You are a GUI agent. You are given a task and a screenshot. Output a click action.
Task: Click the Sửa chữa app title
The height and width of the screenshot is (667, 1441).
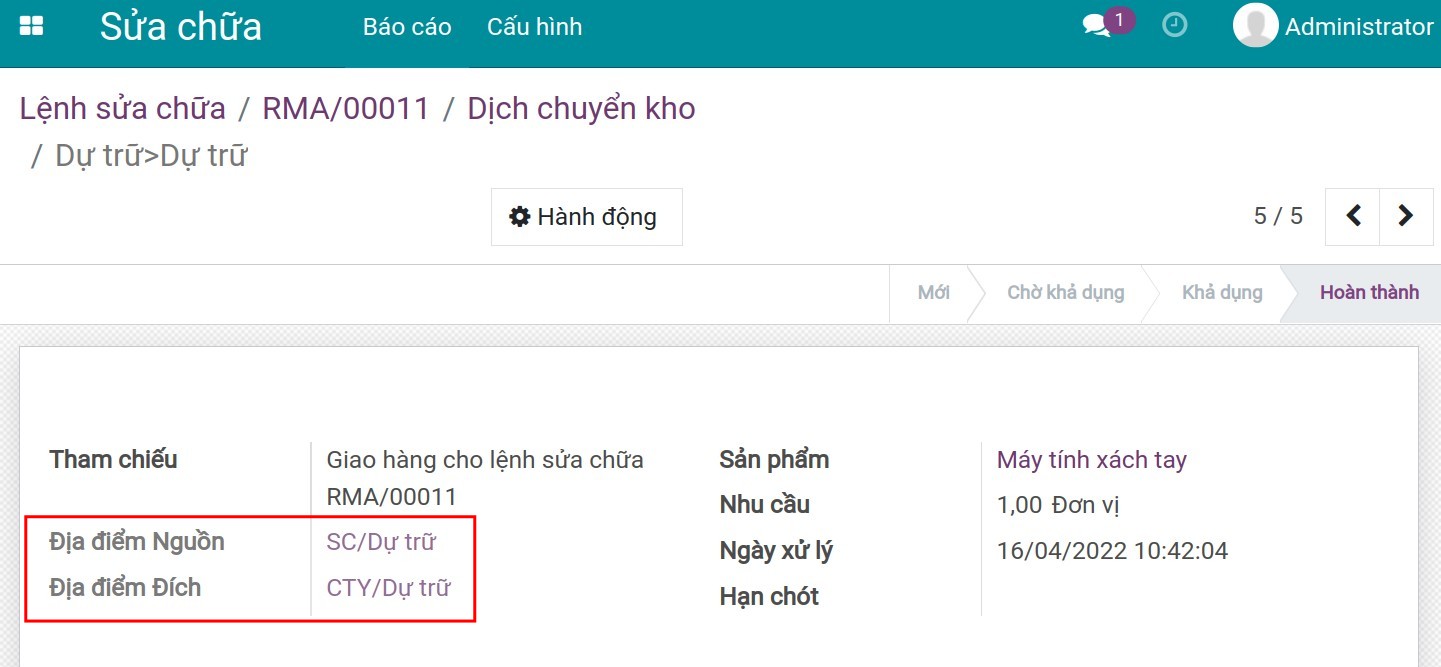[x=181, y=27]
